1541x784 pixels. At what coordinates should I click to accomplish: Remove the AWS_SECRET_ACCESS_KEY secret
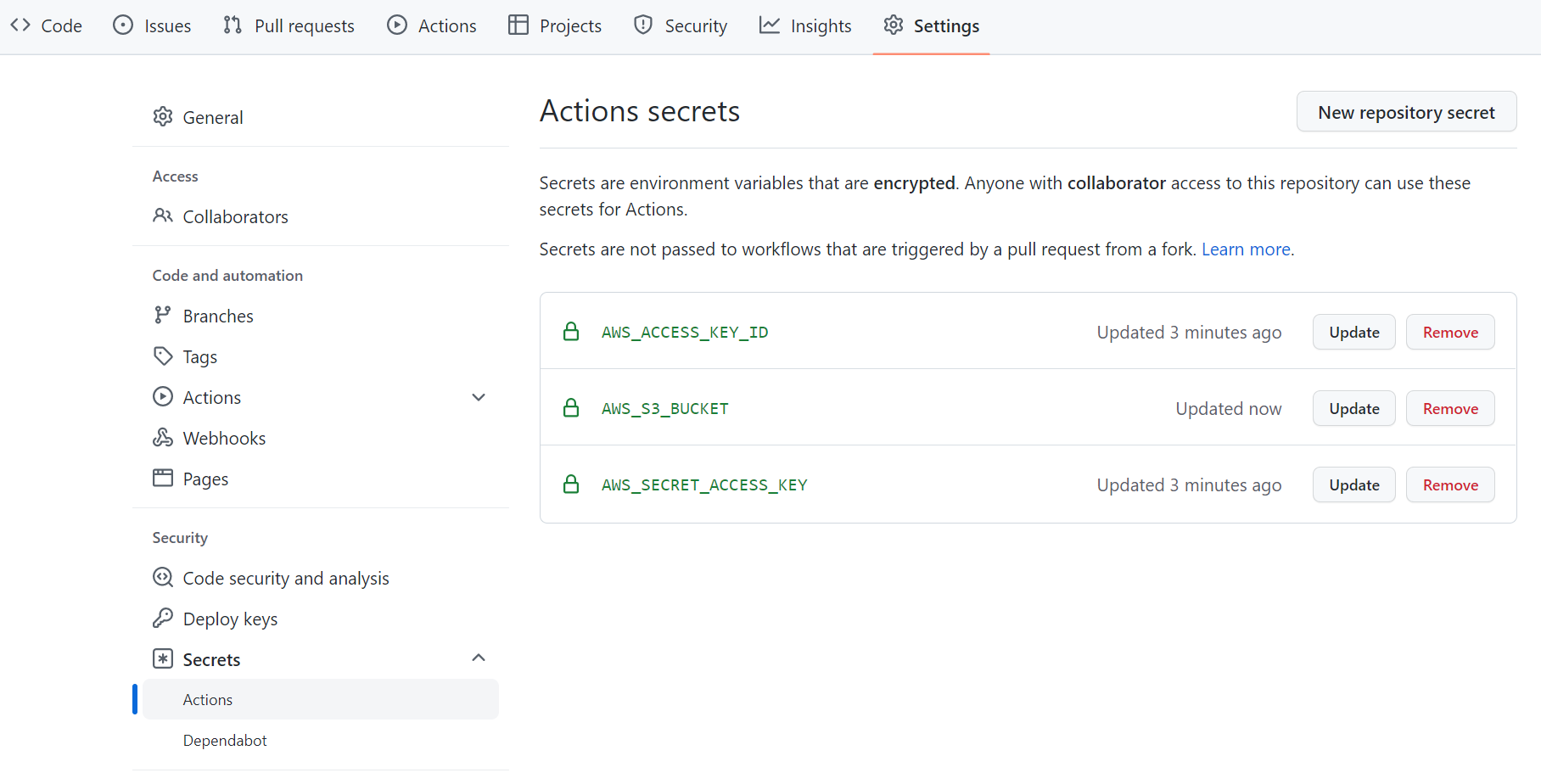click(1450, 484)
